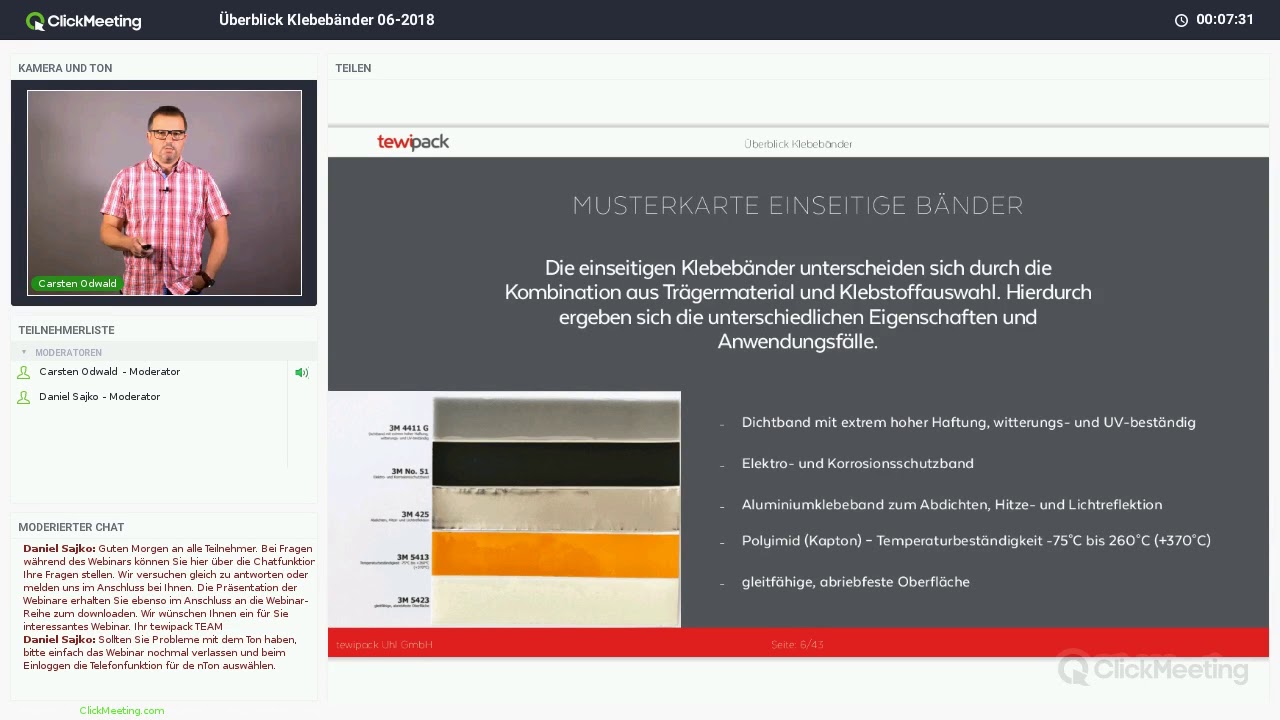The width and height of the screenshot is (1280, 720).
Task: Click the chat message about Probleme mit dem Ton
Action: (161, 653)
